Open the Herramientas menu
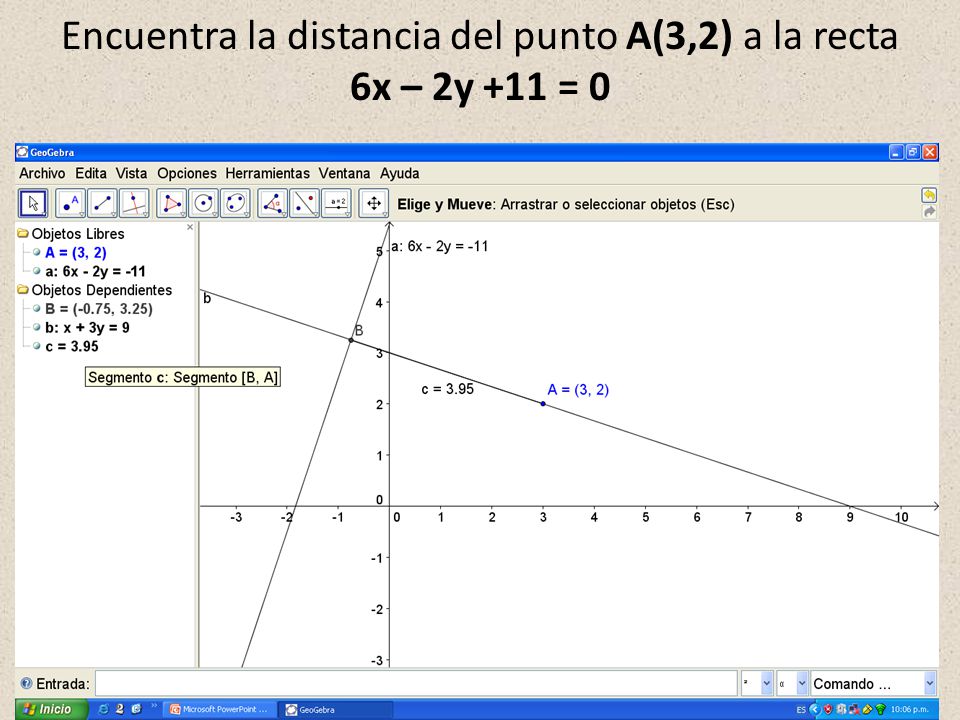 (267, 173)
